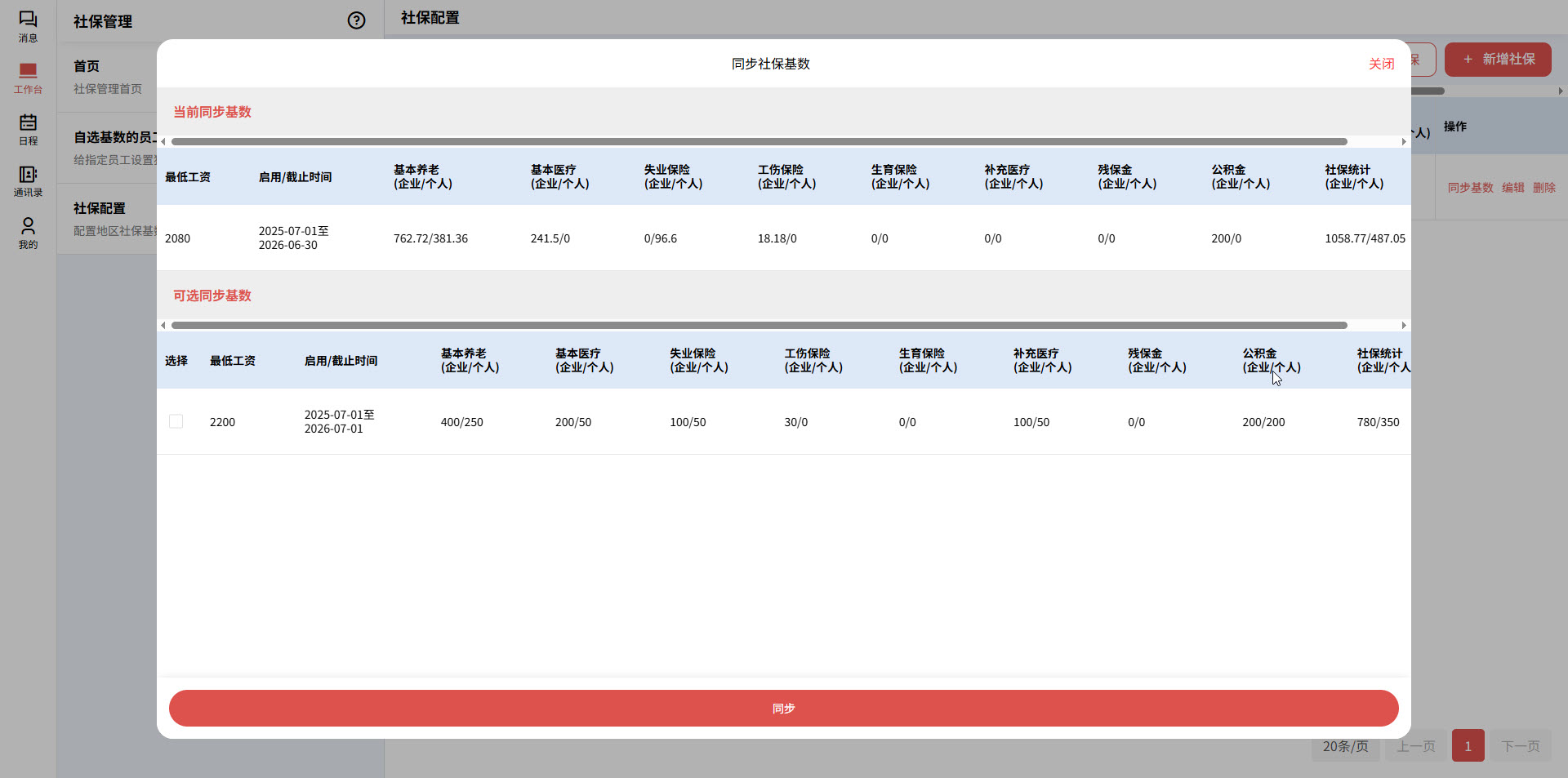
Task: Click the help question mark icon
Action: 356,20
